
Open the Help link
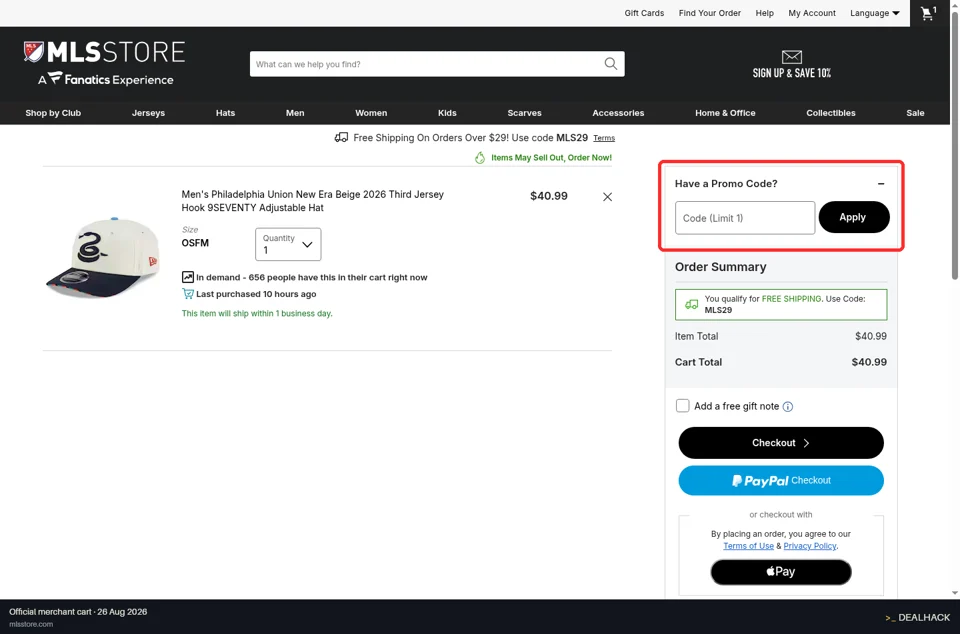[765, 13]
